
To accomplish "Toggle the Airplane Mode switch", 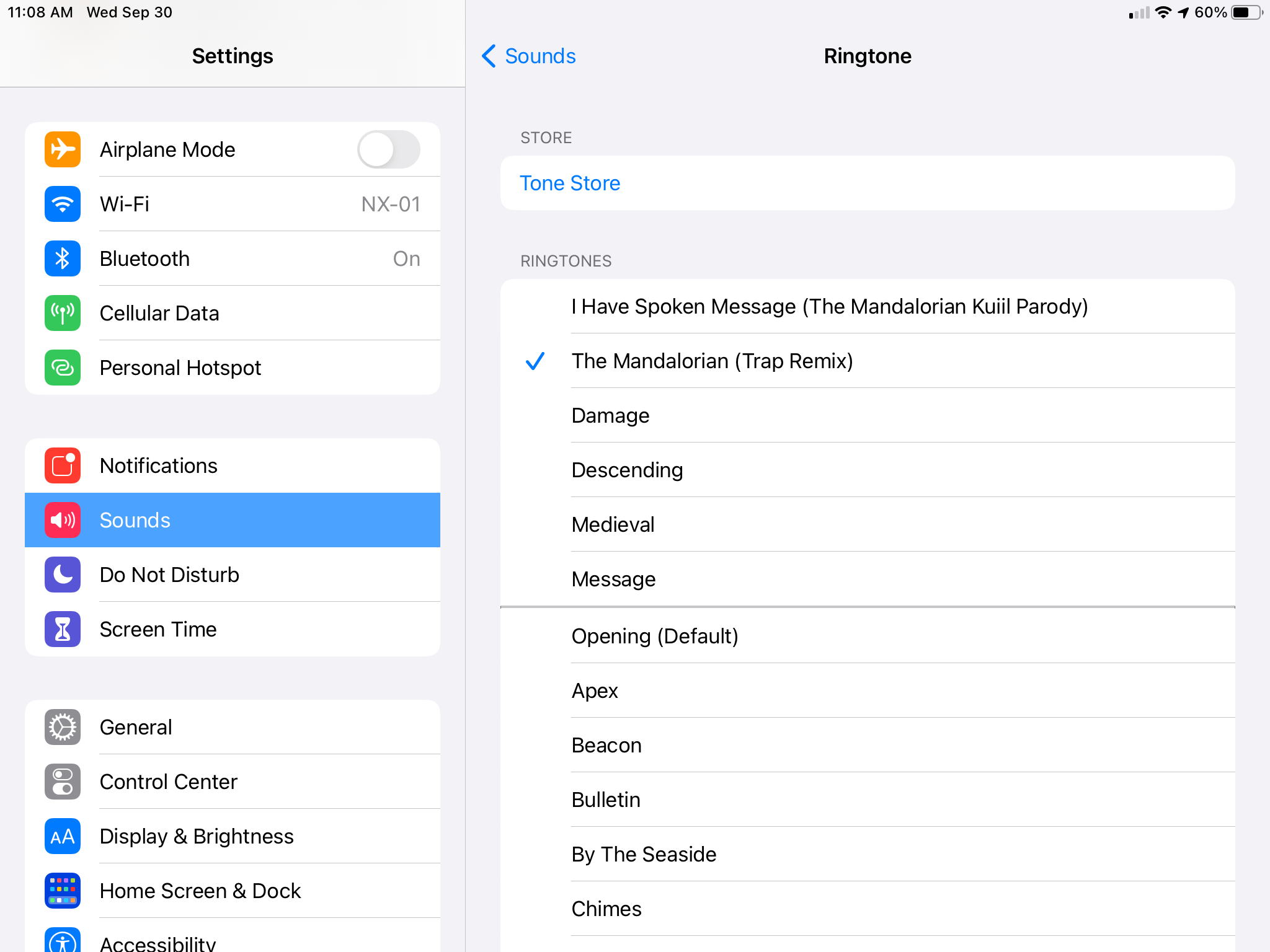I will 389,149.
